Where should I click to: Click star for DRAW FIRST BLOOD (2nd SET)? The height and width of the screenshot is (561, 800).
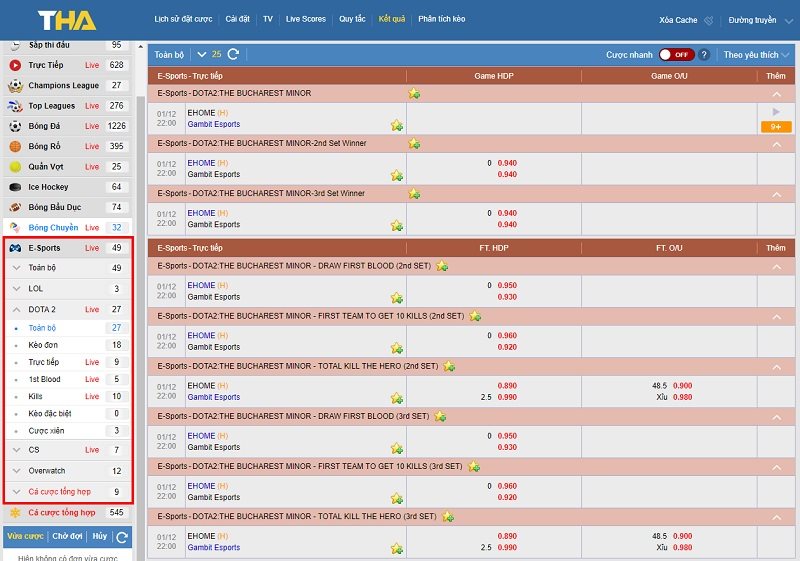click(x=442, y=266)
